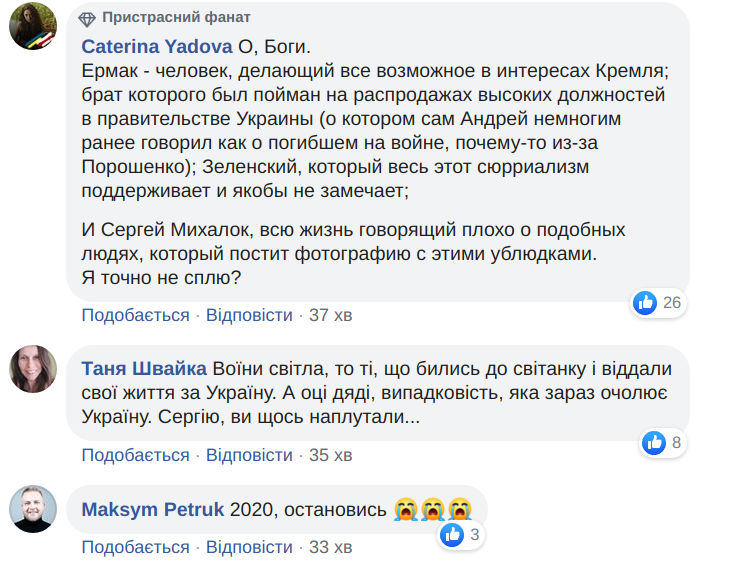Open Таня Швайка's profile name link

(x=143, y=368)
